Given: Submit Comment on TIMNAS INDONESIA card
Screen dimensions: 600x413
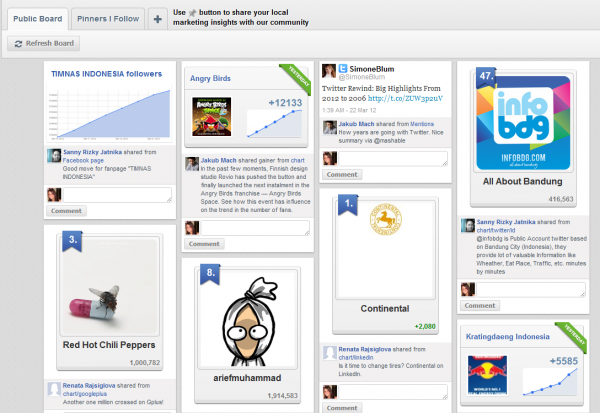Looking at the screenshot, I should pos(66,211).
